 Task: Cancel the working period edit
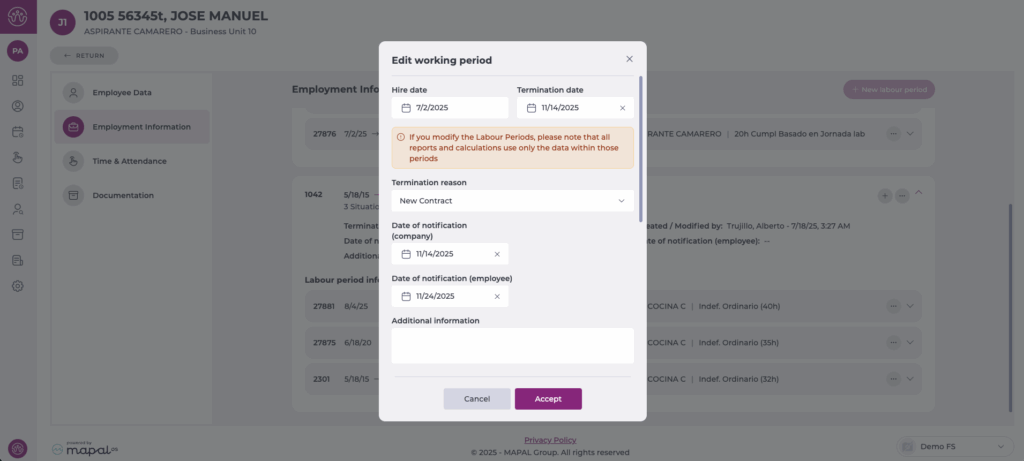(477, 399)
